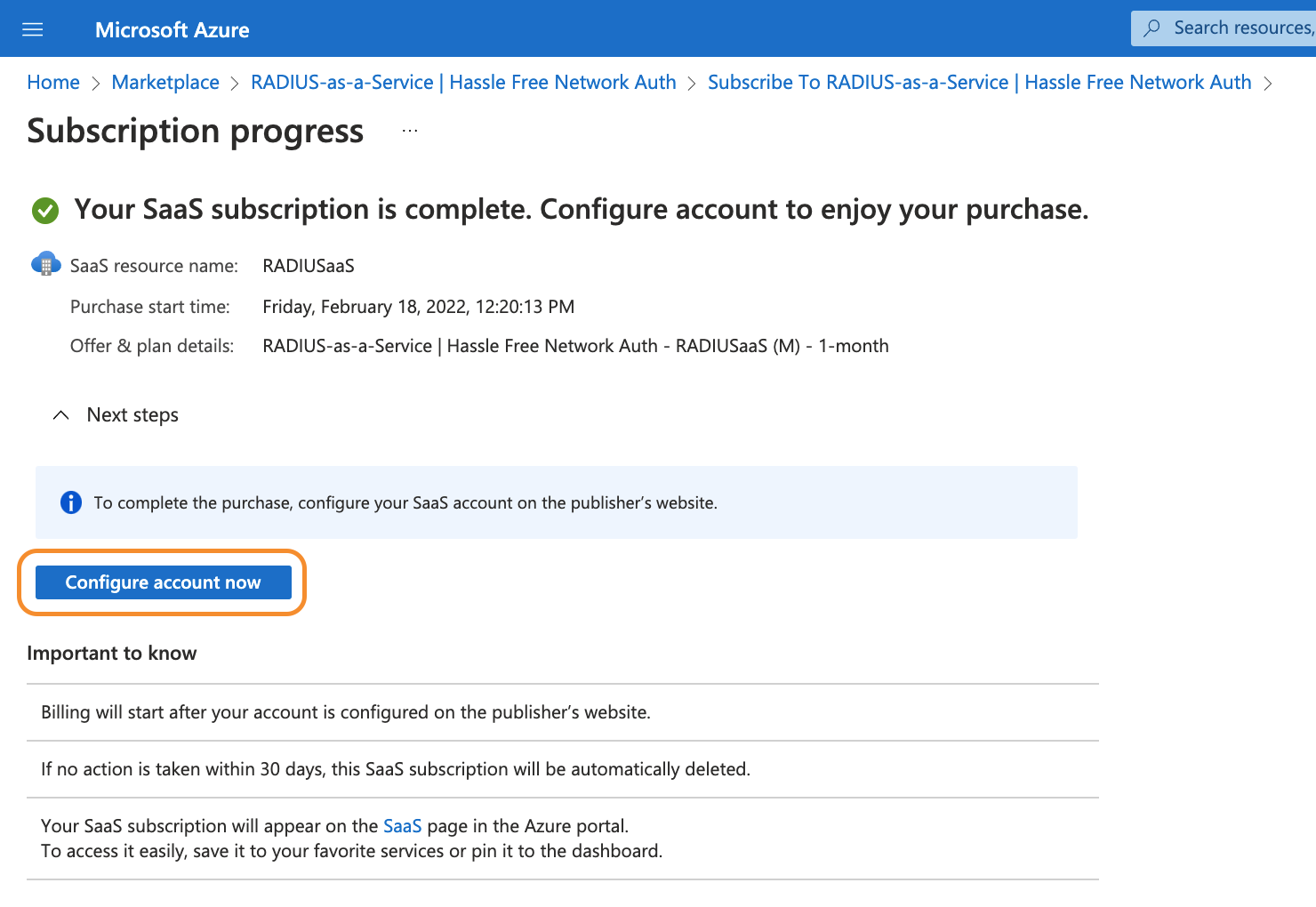Click the SaaS resource cloud icon
Screen dimensions: 1316x907
(x=45, y=264)
